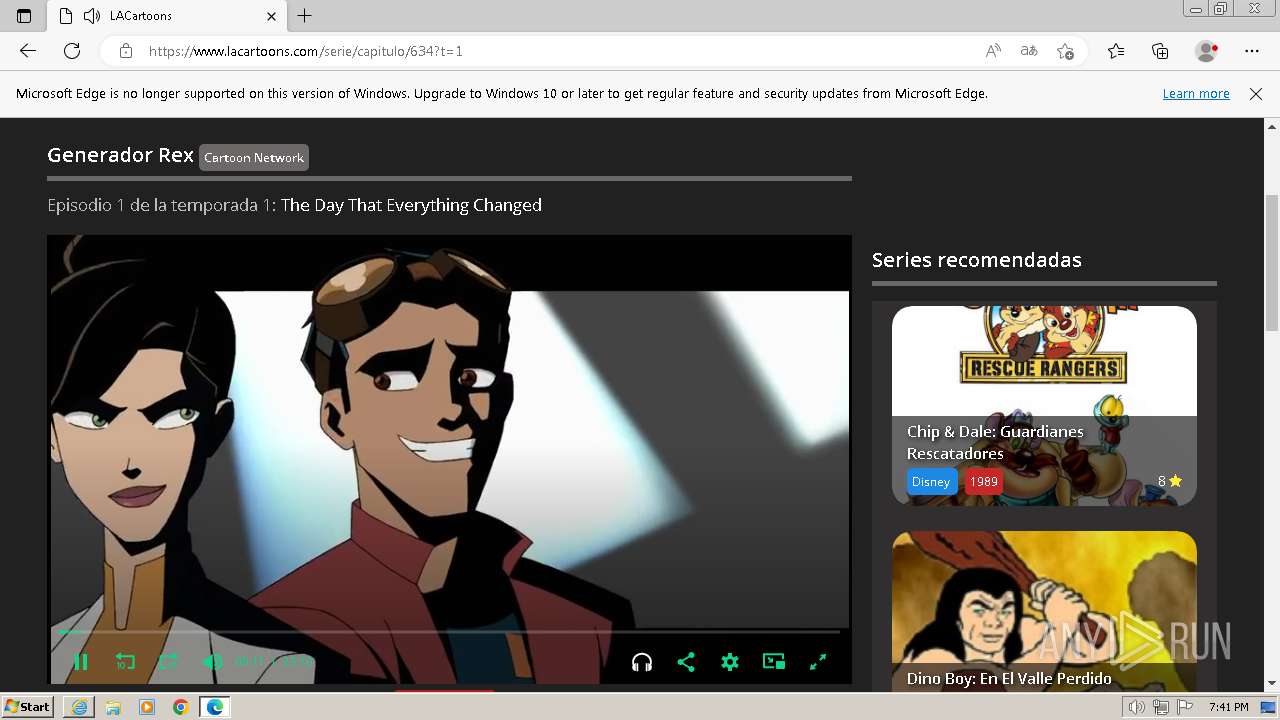Open the Translate page option
The image size is (1280, 720).
pos(1029,51)
